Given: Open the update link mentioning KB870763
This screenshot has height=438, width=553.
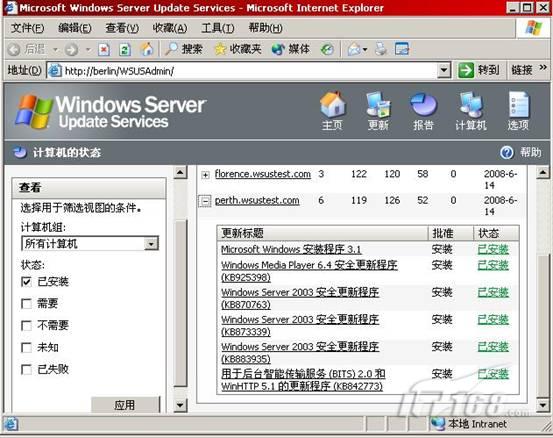Looking at the screenshot, I should click(x=300, y=298).
